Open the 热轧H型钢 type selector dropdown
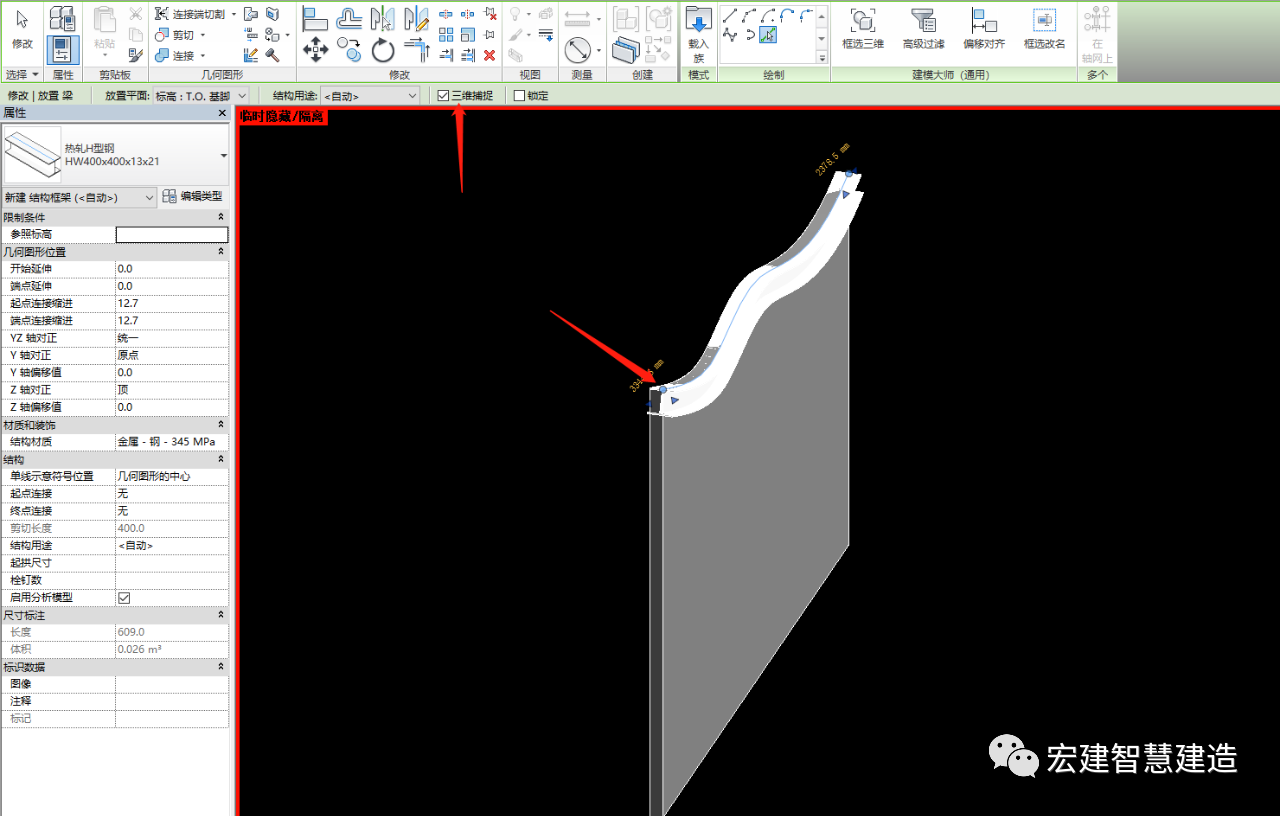This screenshot has width=1280, height=816. [x=223, y=155]
